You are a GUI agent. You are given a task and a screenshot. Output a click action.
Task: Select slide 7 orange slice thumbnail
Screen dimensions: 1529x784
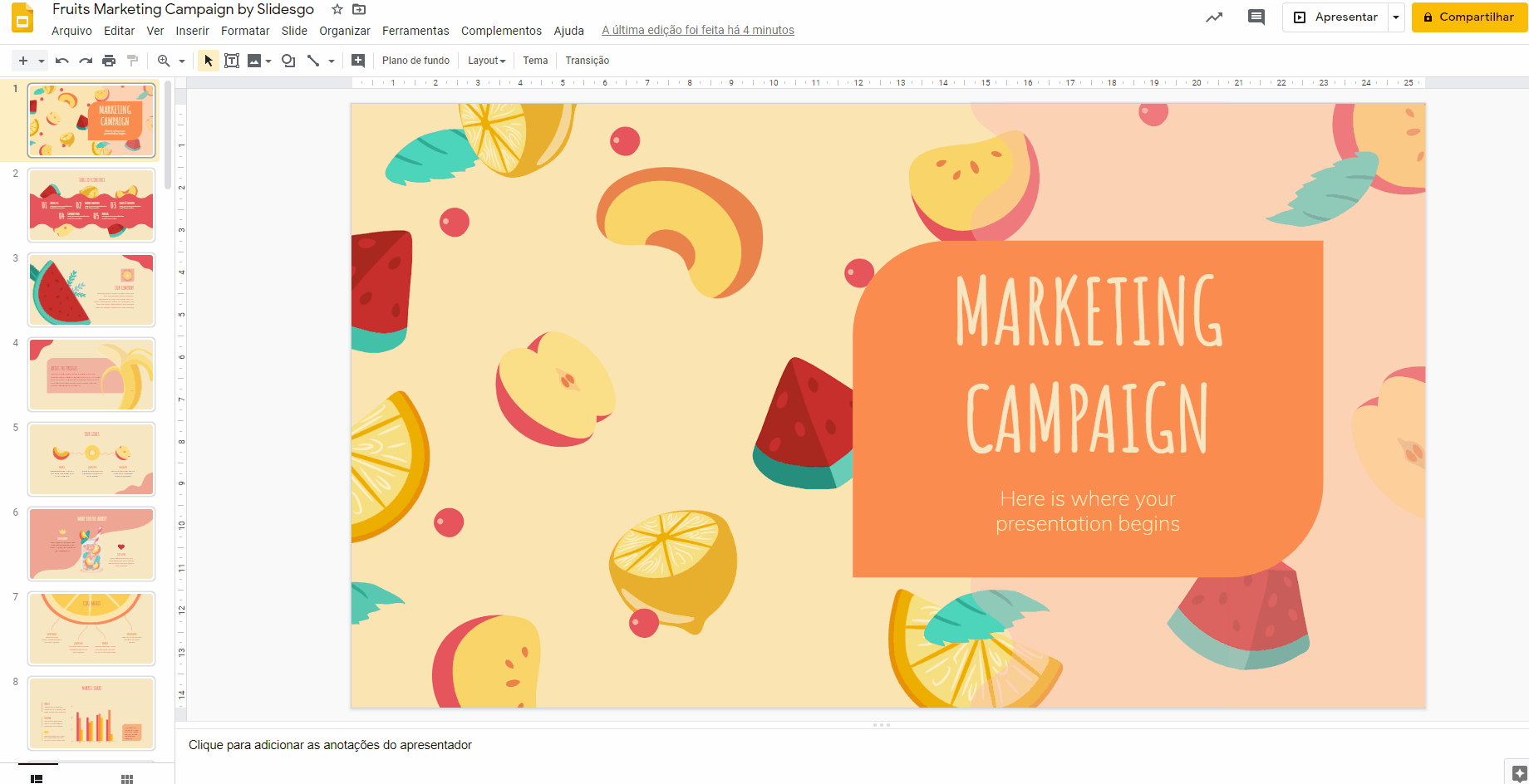pos(91,629)
